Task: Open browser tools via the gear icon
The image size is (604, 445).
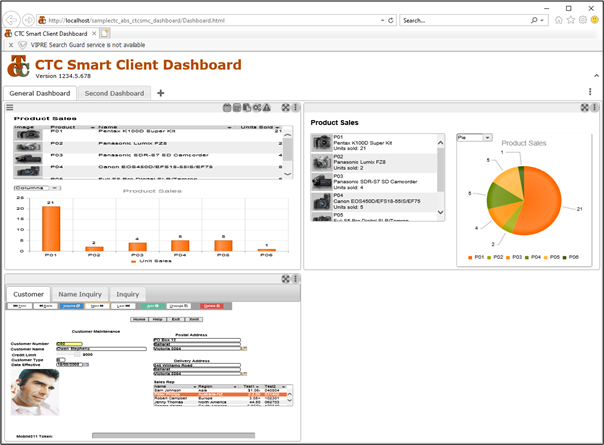Action: pos(582,20)
